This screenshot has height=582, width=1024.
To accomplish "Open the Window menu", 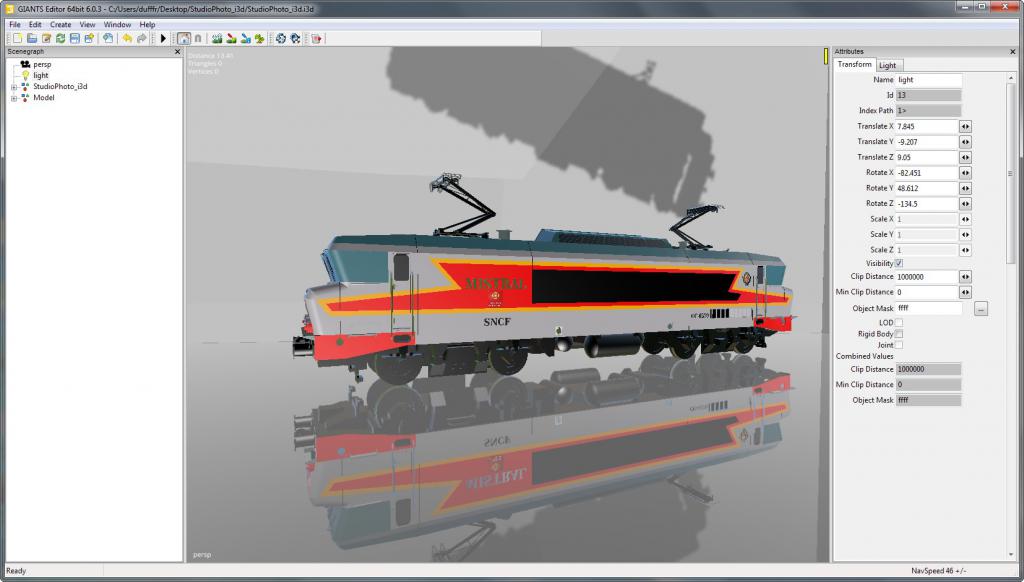I will point(118,24).
